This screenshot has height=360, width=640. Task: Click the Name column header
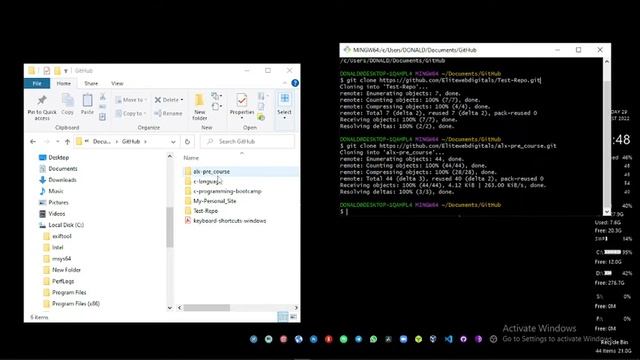point(191,158)
